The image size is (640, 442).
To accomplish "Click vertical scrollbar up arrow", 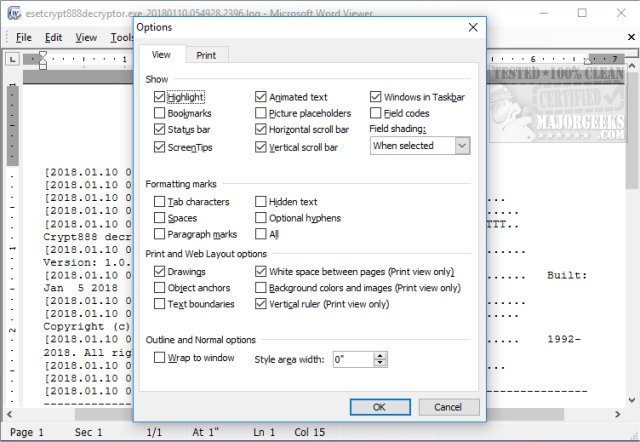I will coord(632,65).
